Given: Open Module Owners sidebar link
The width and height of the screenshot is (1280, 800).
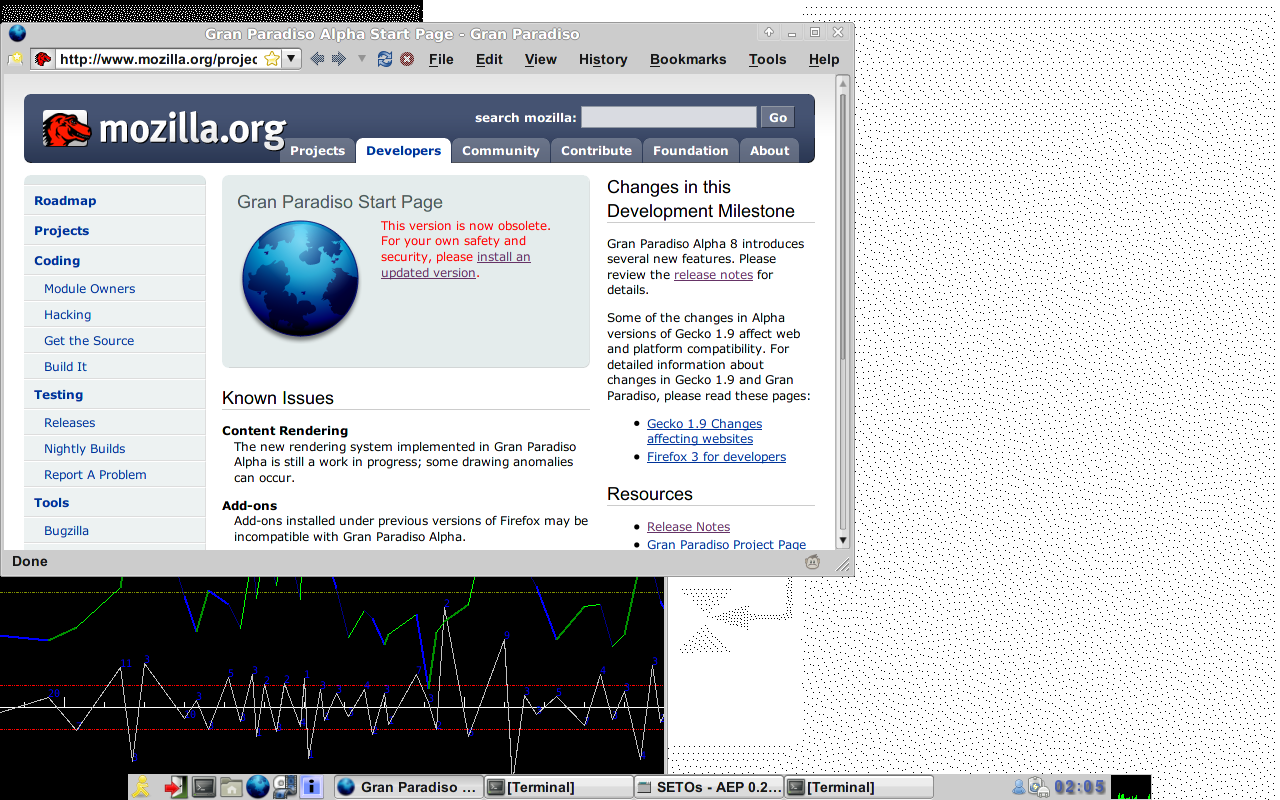Looking at the screenshot, I should click(89, 289).
